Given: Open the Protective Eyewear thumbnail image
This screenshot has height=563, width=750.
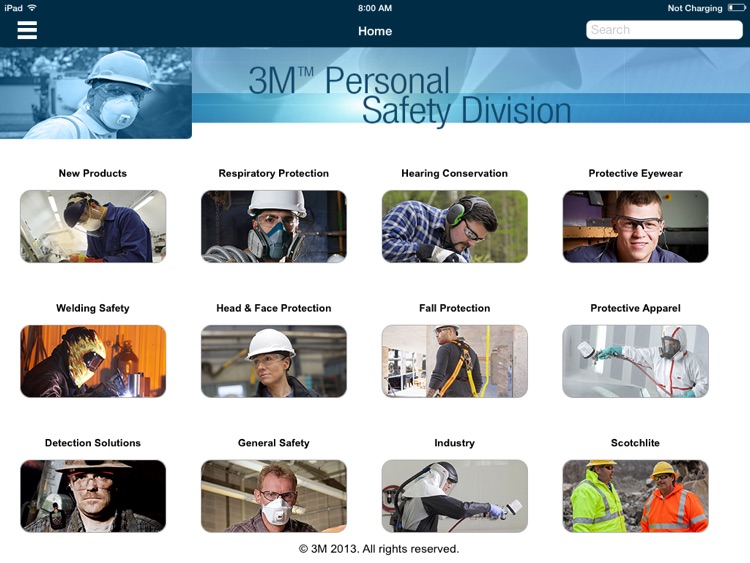Looking at the screenshot, I should (635, 226).
